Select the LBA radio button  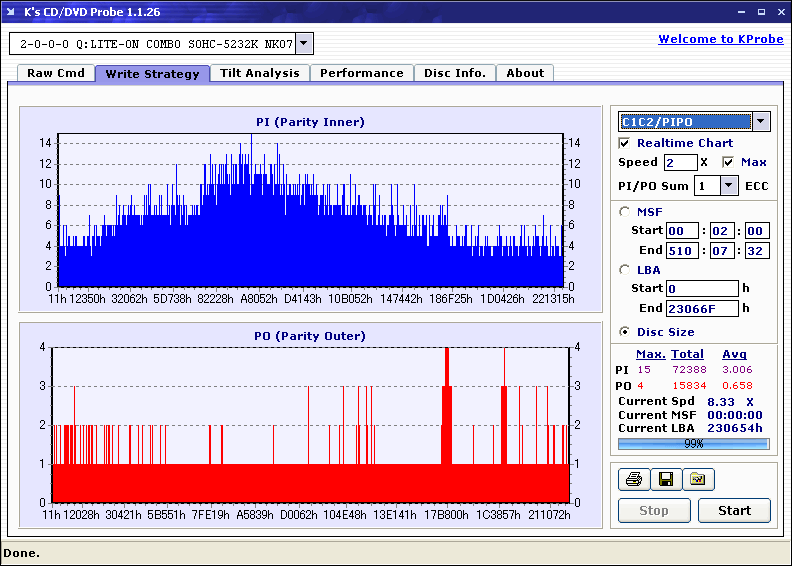click(x=625, y=269)
